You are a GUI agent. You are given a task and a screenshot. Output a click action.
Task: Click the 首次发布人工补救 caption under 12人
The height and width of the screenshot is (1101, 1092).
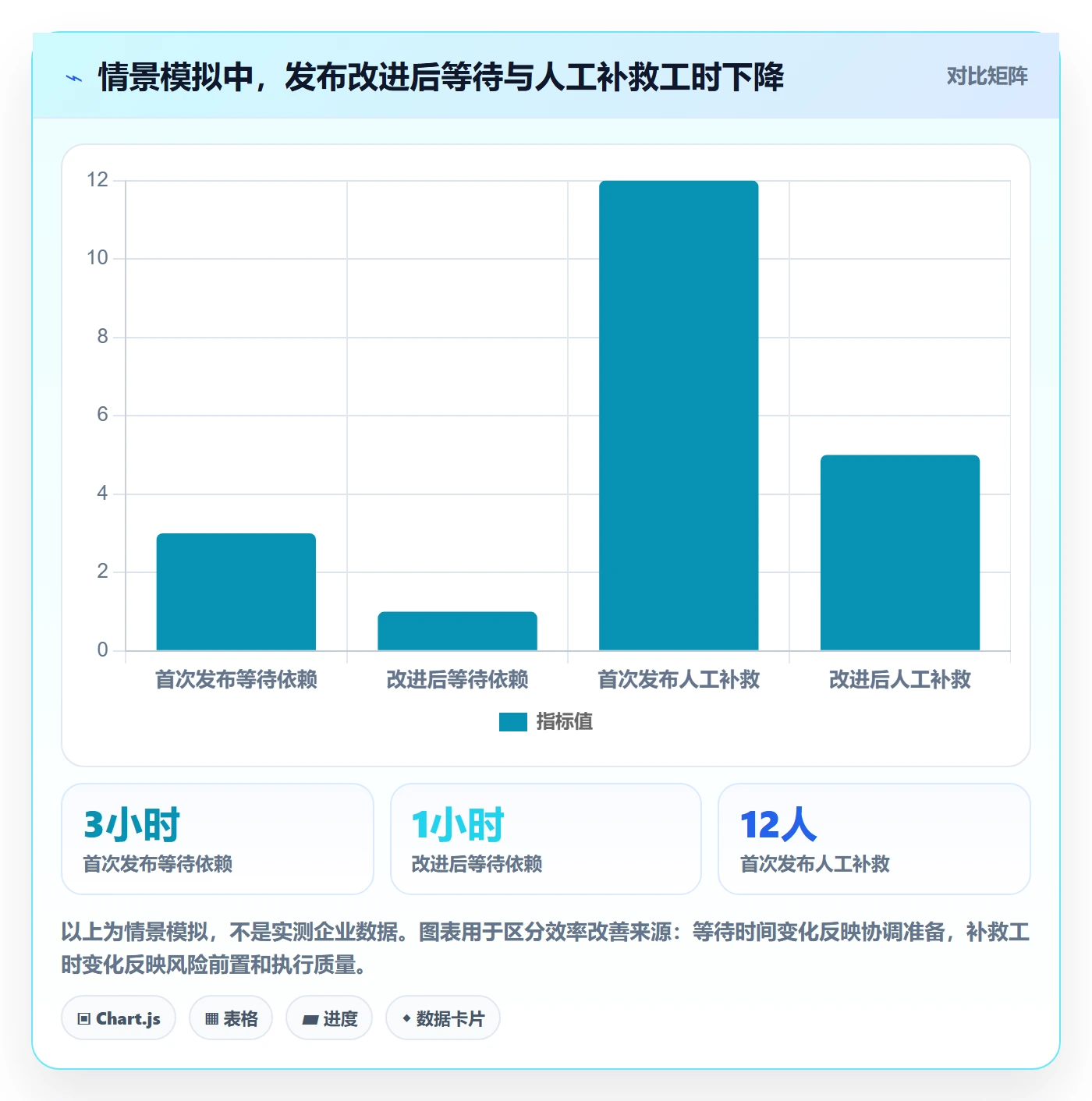click(x=815, y=864)
